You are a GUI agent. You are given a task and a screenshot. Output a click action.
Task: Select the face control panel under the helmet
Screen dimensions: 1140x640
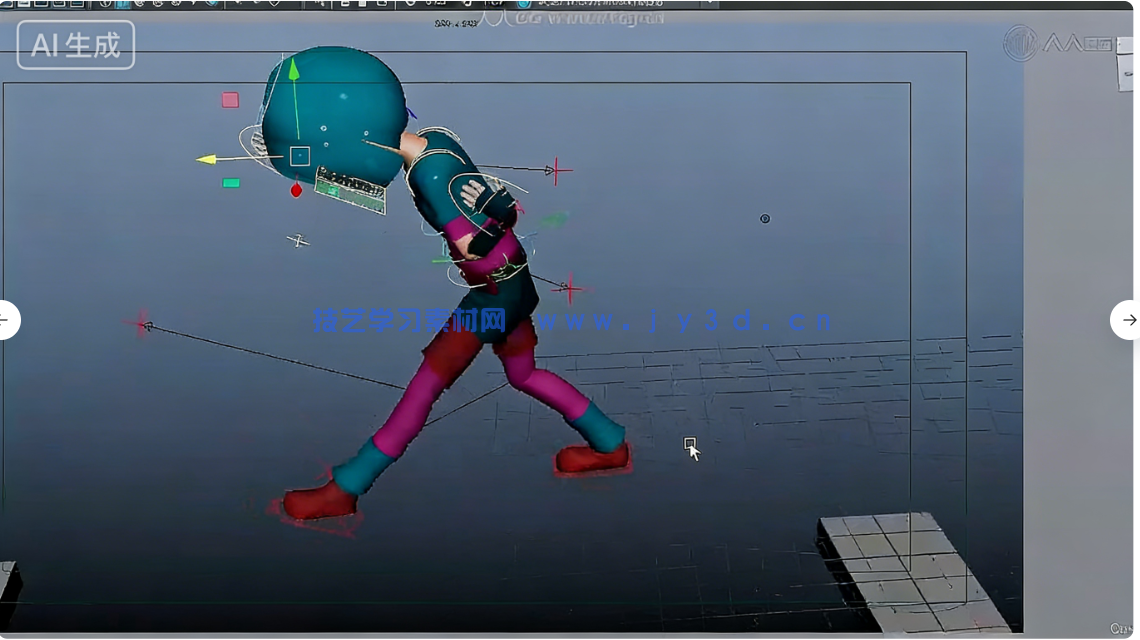point(350,188)
